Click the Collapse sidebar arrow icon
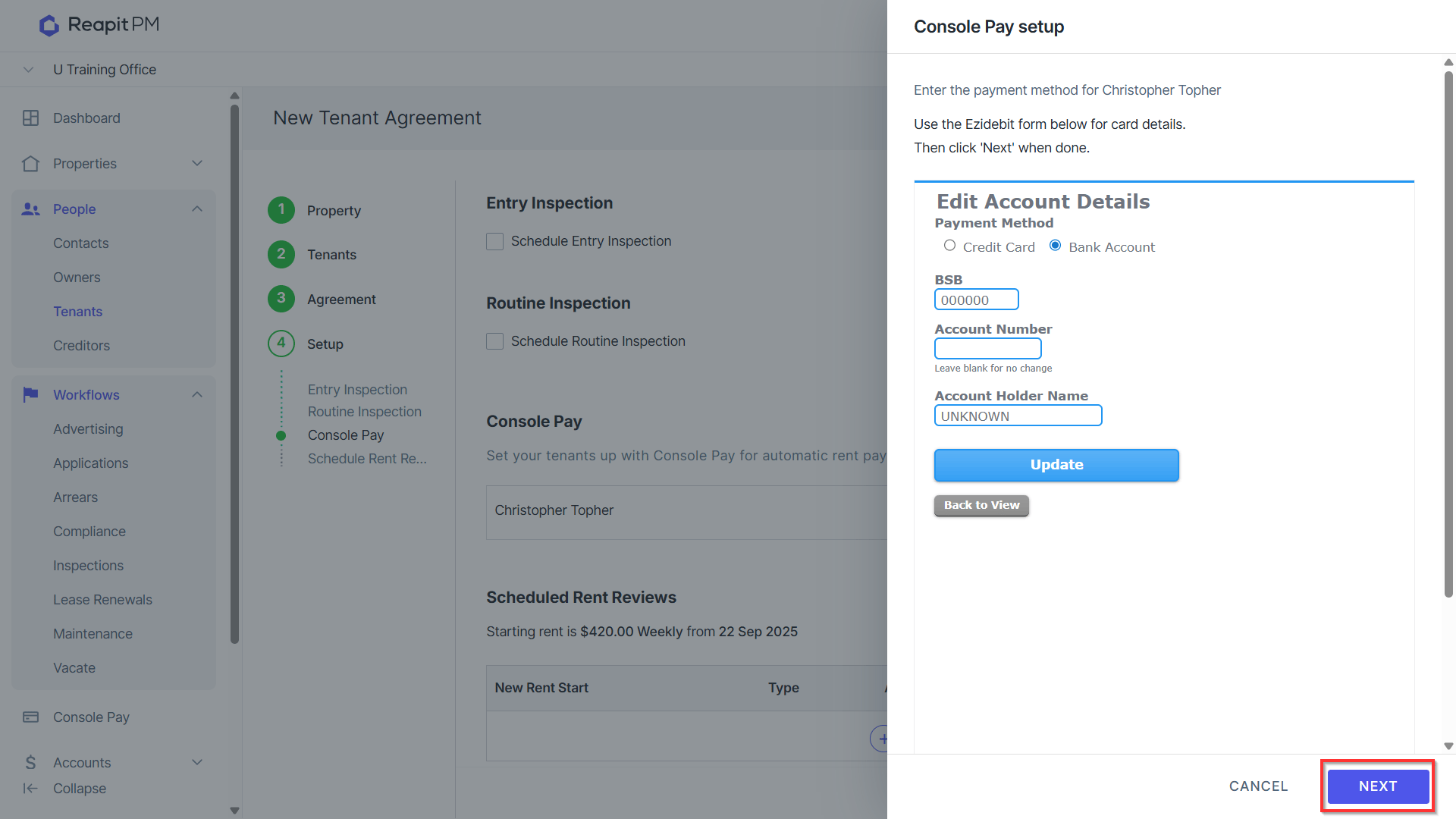 coord(30,789)
